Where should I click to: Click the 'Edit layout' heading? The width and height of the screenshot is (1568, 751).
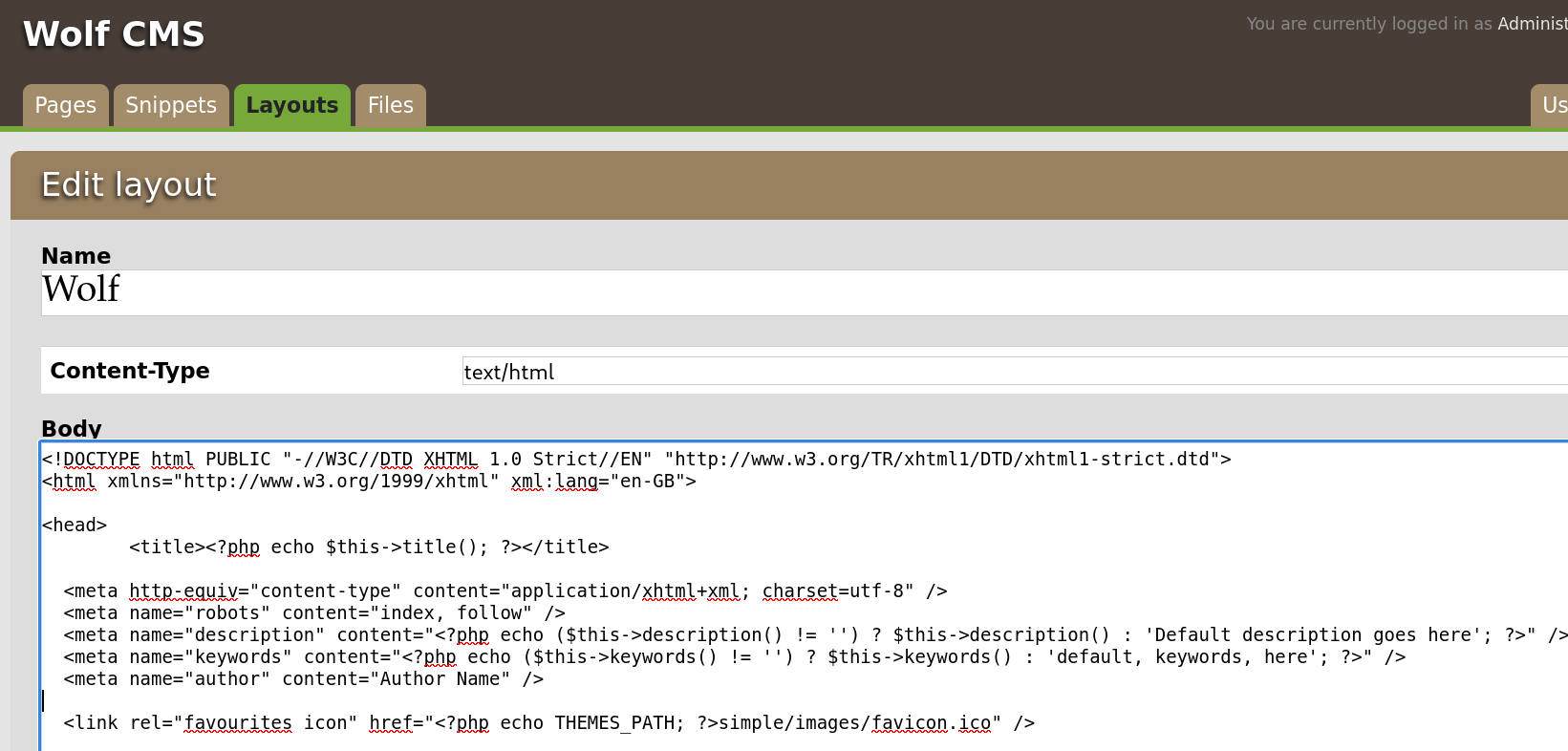(129, 184)
